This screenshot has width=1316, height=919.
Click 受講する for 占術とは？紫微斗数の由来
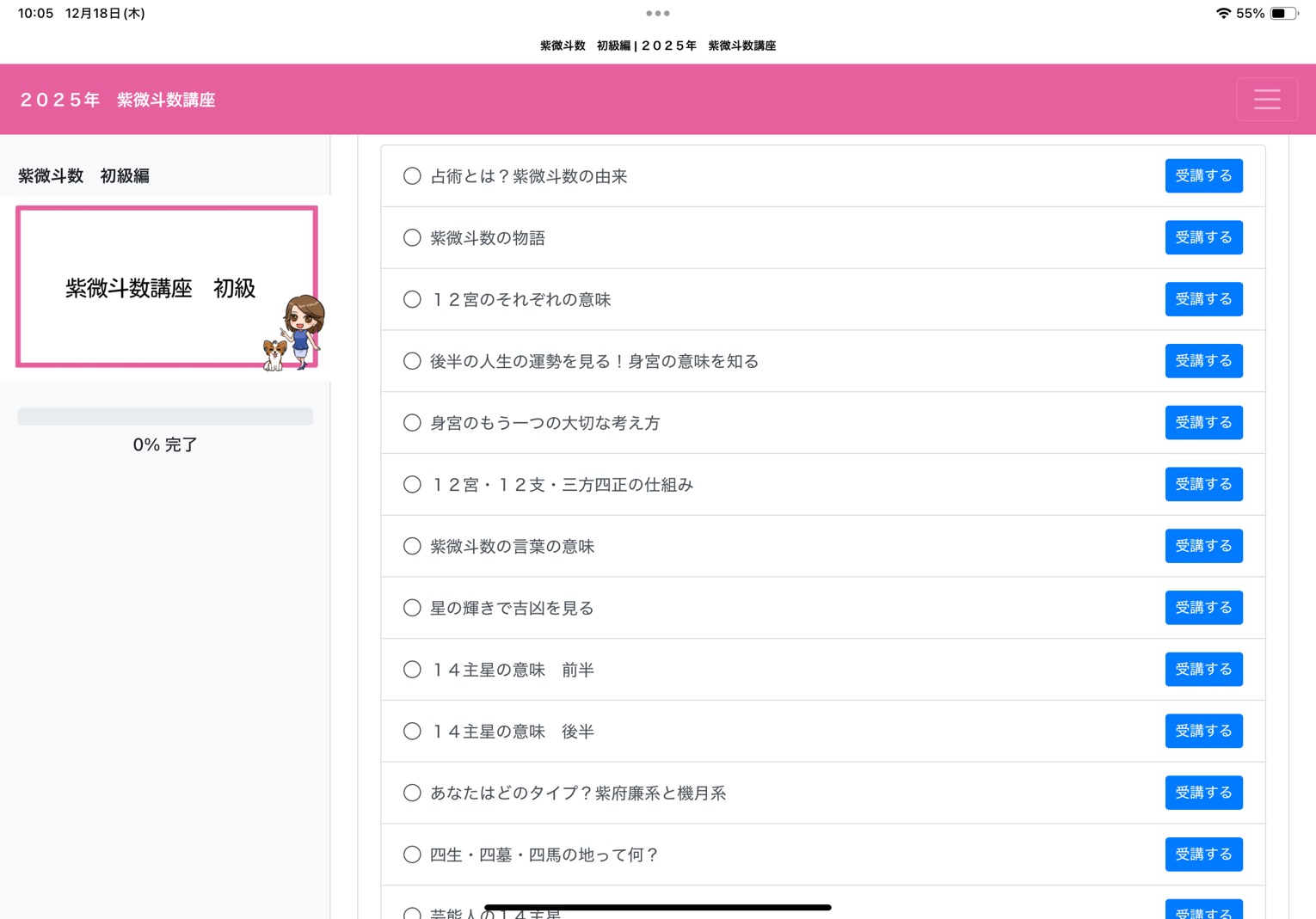click(x=1202, y=176)
